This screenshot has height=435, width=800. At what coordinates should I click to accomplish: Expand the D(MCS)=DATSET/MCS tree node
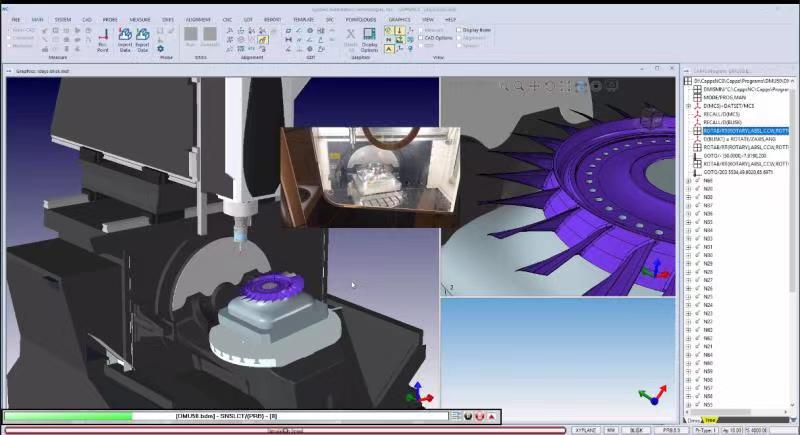689,105
